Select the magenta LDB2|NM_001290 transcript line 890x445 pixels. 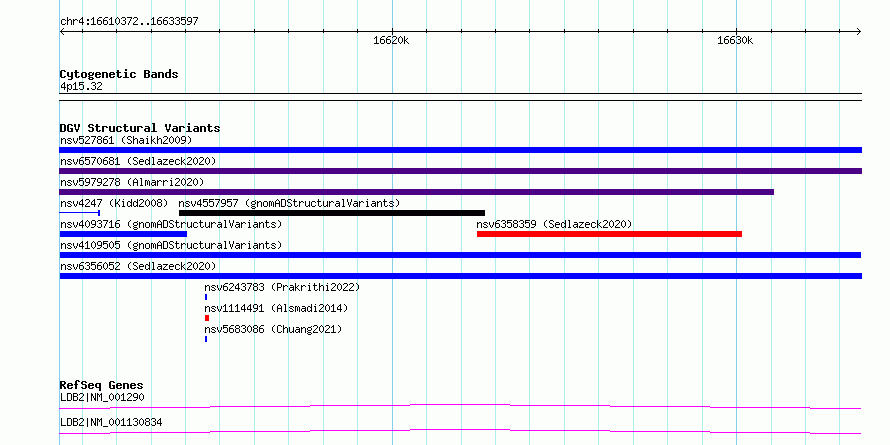[x=460, y=406]
